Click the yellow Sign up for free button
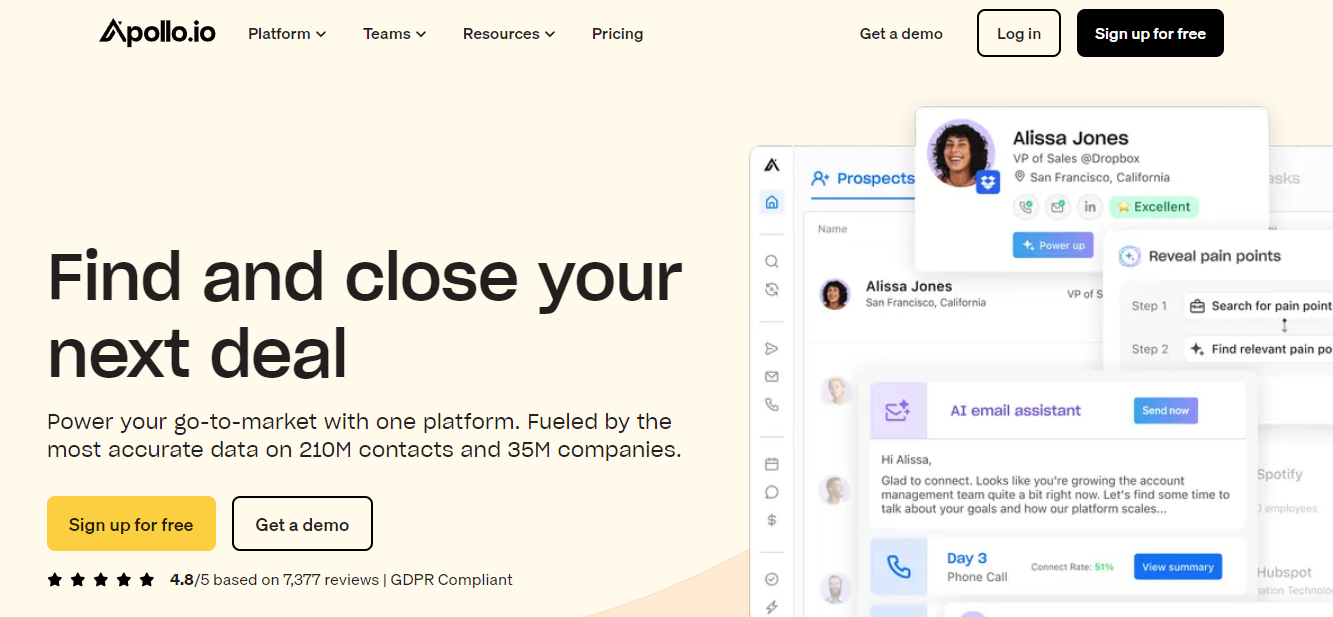Viewport: 1333px width, 617px height. (x=131, y=524)
